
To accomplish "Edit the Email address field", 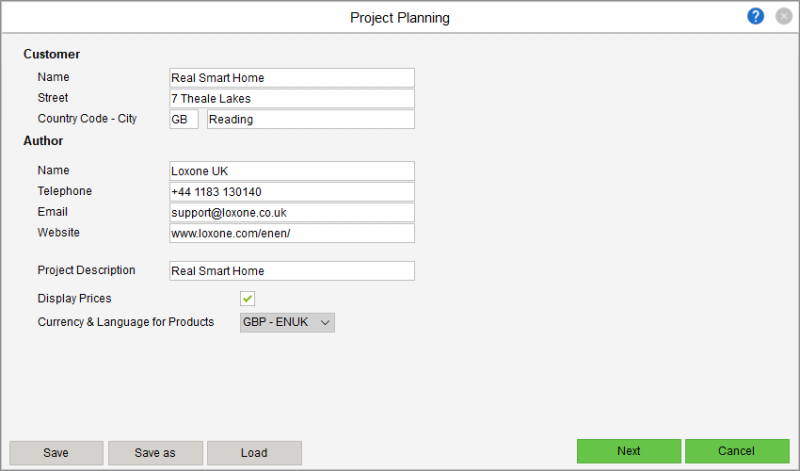I will click(292, 213).
